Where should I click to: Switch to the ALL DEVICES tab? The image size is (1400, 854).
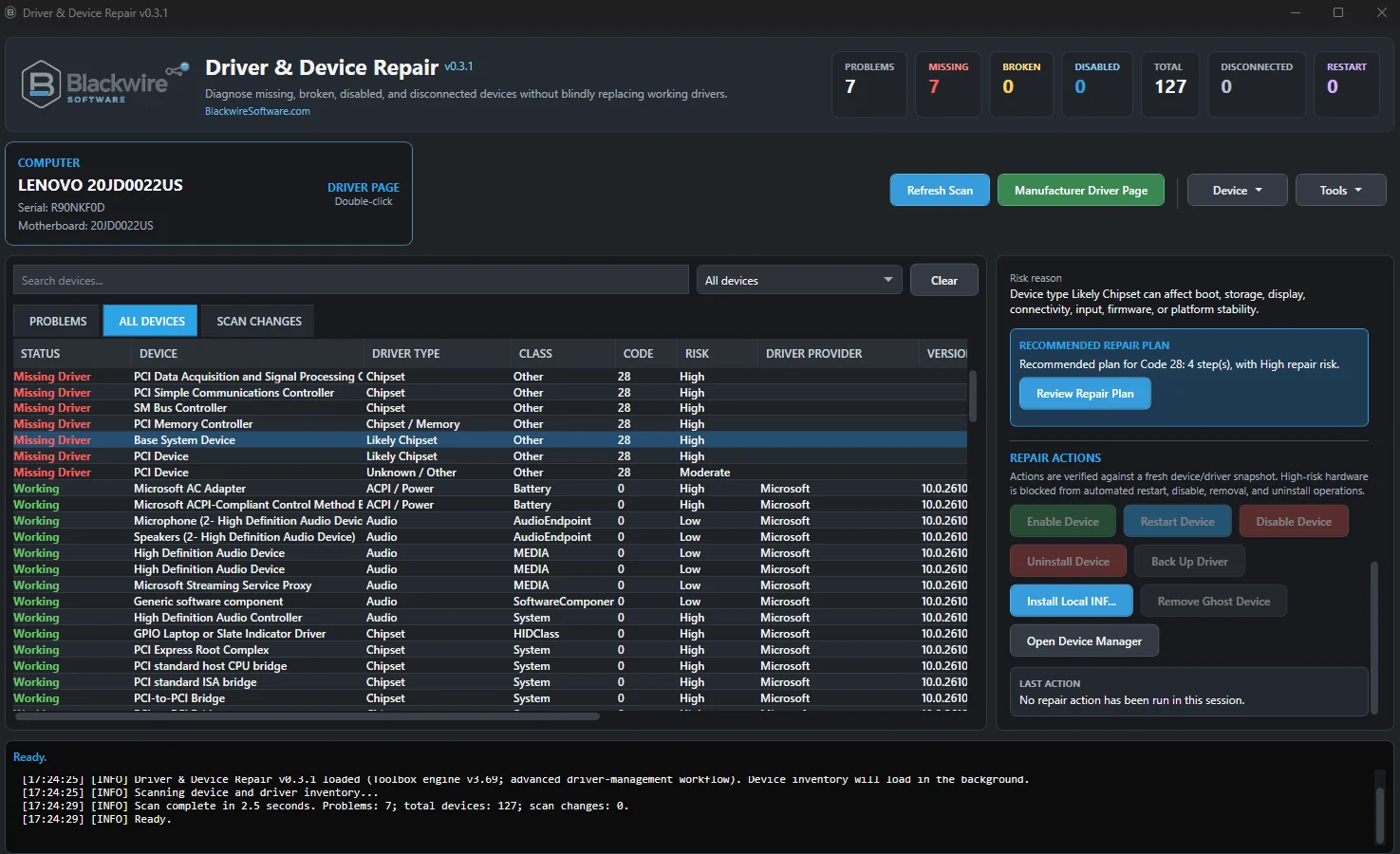click(152, 321)
